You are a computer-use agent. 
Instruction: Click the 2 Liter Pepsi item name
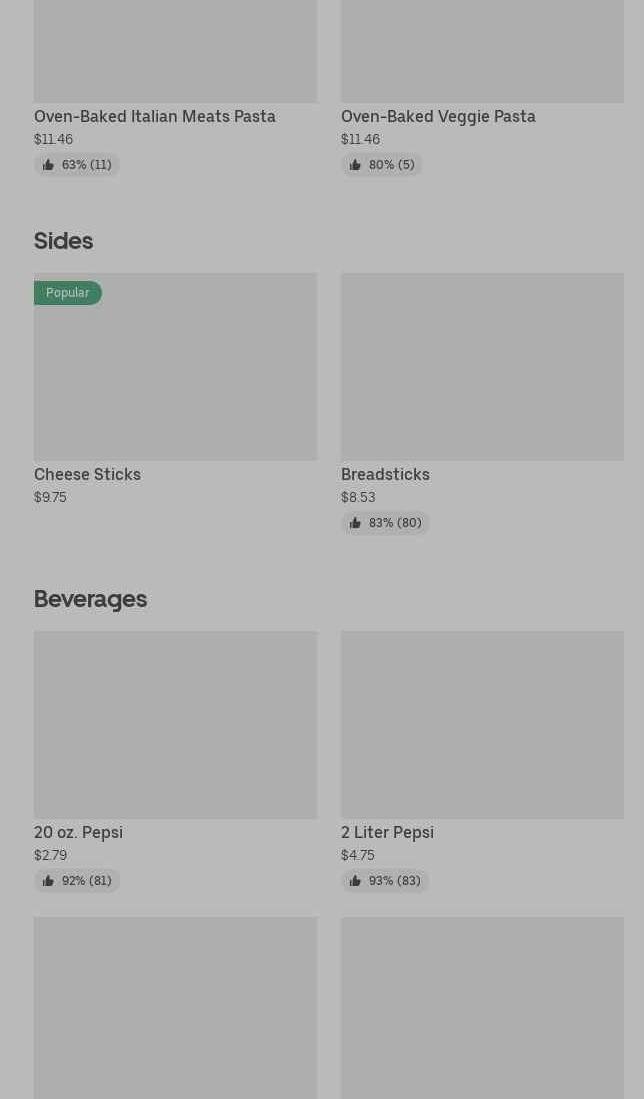(x=387, y=832)
